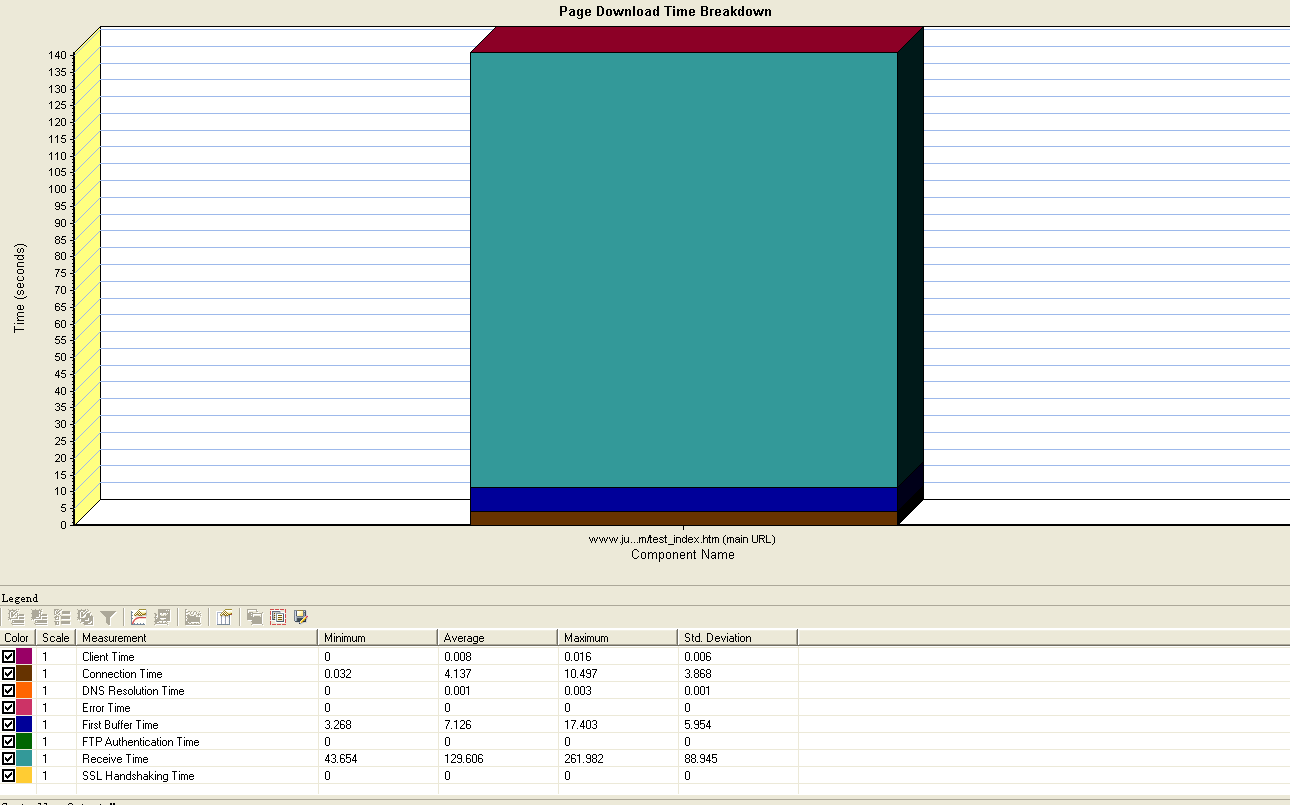Uncheck the Client Time measurement checkbox
Image resolution: width=1290 pixels, height=805 pixels.
click(x=9, y=656)
